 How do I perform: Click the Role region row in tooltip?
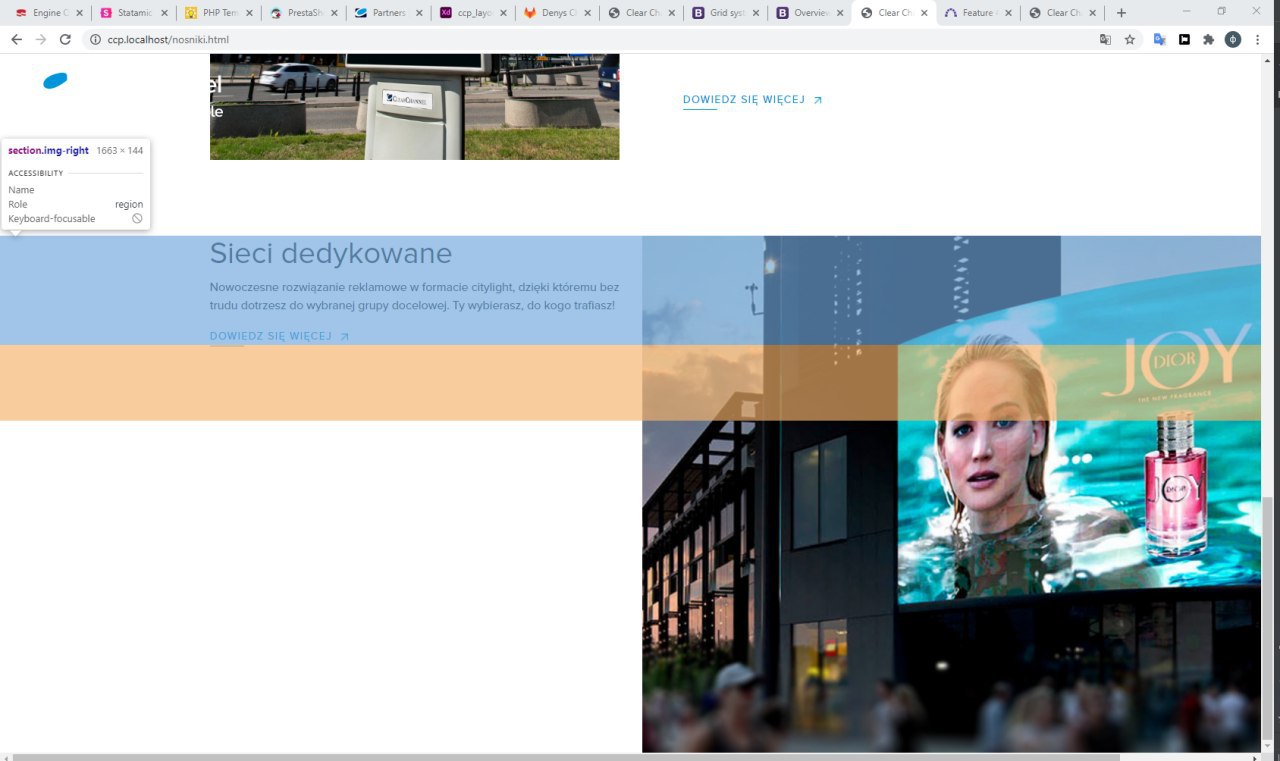(x=76, y=204)
